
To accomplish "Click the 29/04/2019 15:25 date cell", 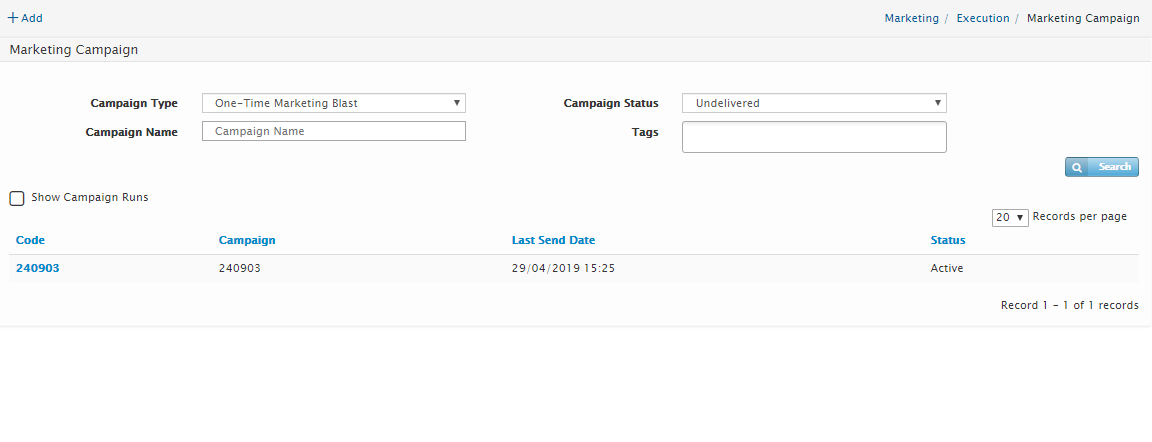I will click(x=562, y=268).
